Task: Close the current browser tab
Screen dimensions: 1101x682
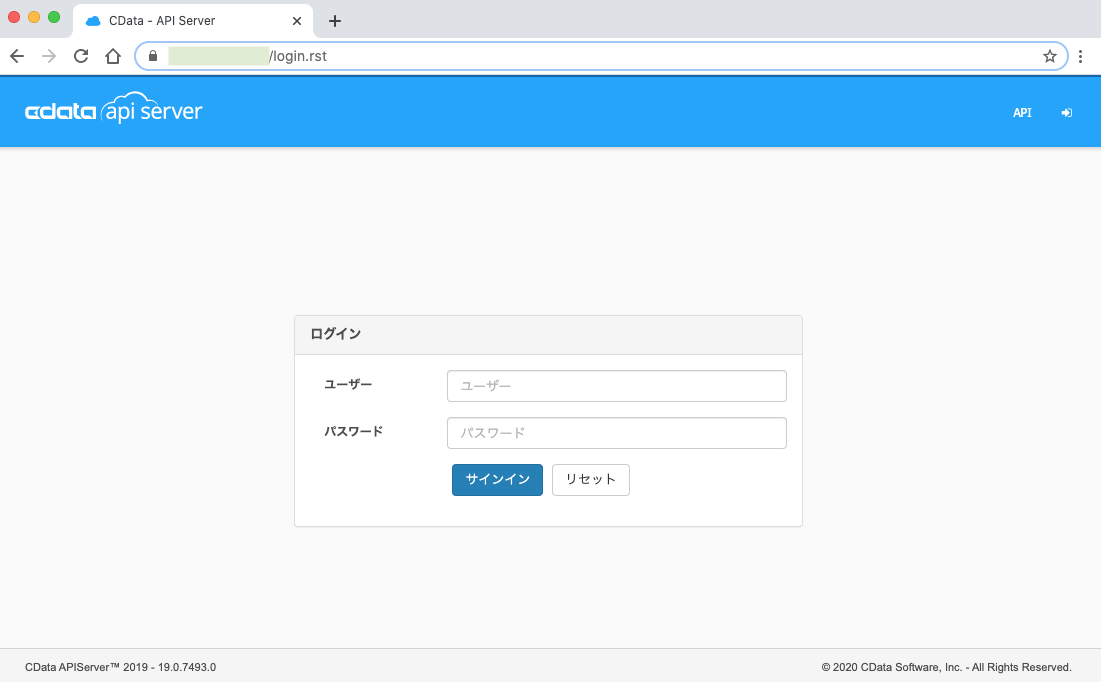Action: [x=295, y=20]
